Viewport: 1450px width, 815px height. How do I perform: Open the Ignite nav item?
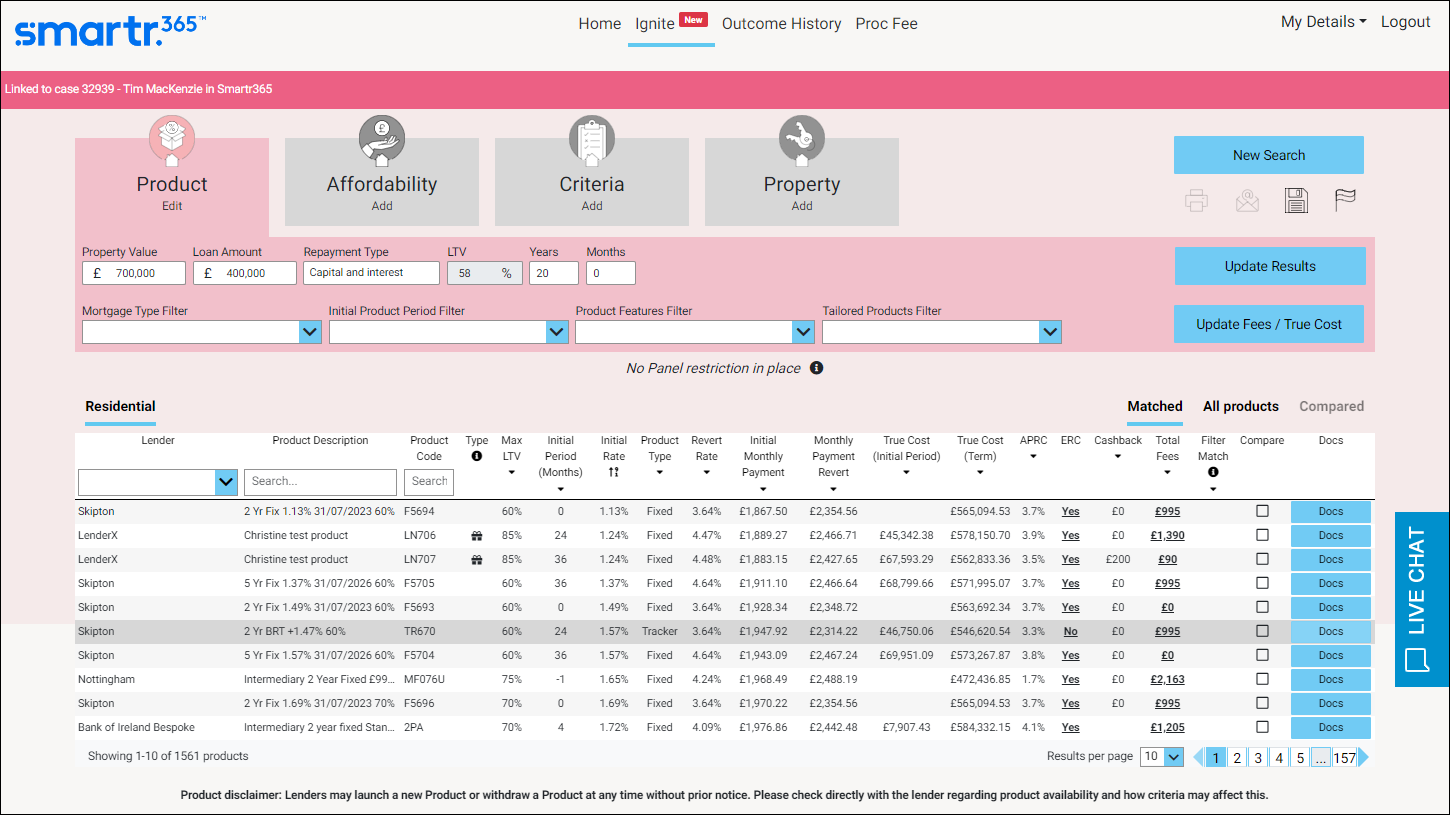[671, 23]
